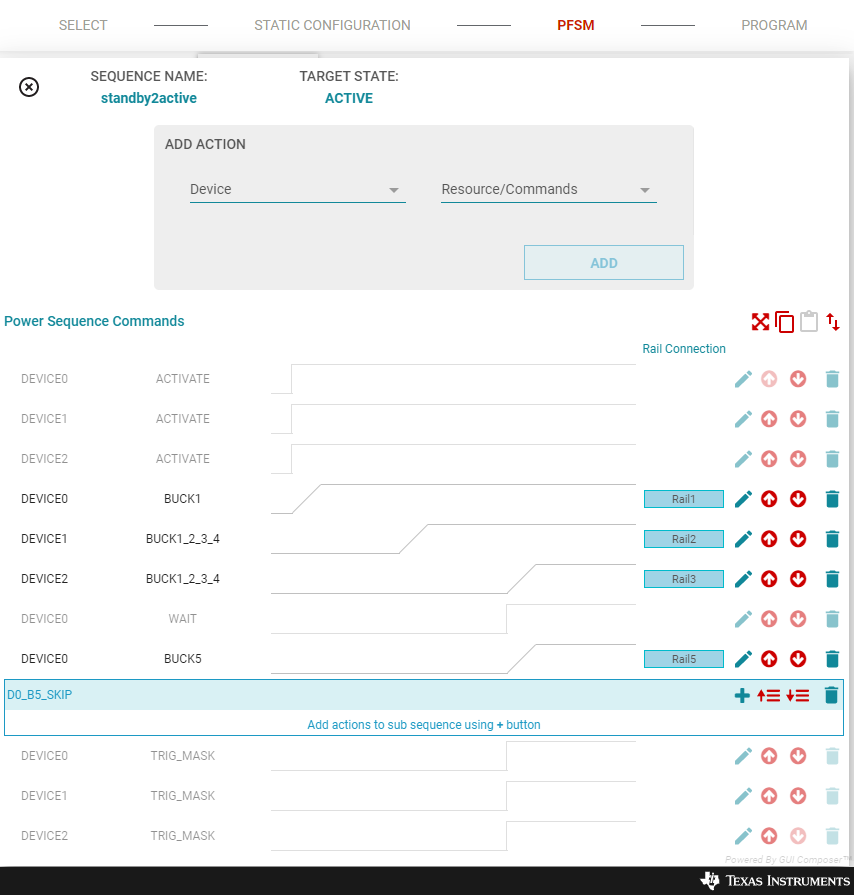
Task: Click the Rail1 connection label
Action: [683, 499]
